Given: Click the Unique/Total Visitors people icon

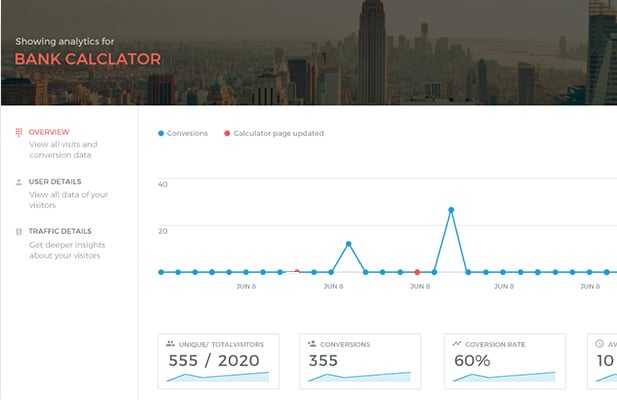Looking at the screenshot, I should (171, 344).
